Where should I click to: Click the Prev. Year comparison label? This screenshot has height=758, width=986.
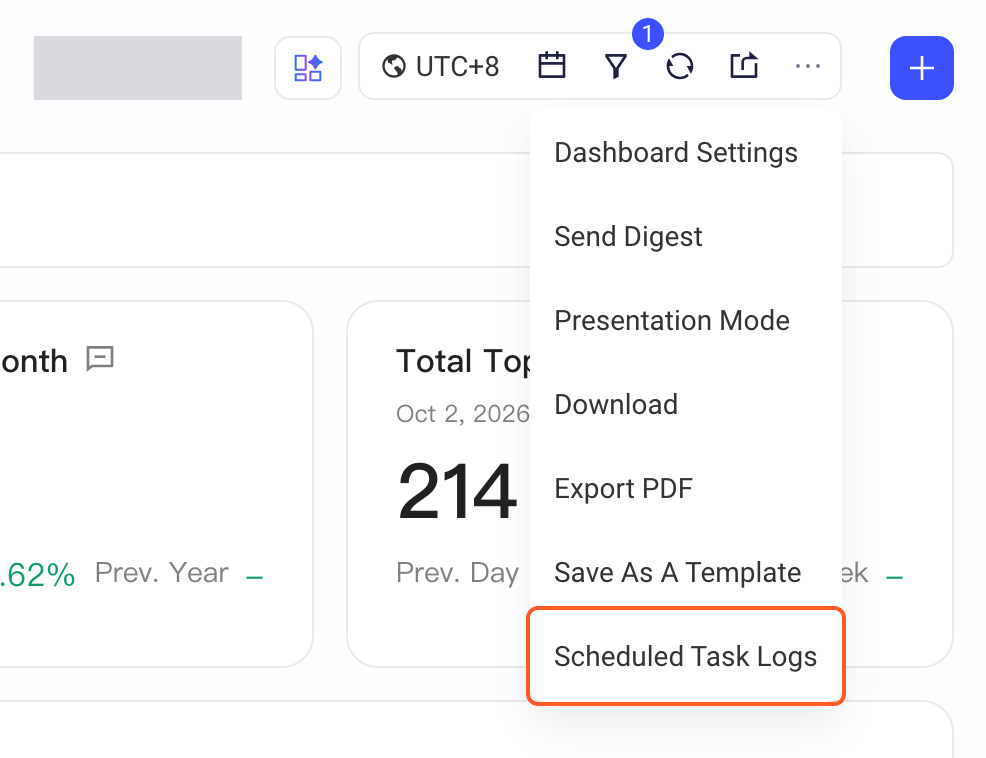(x=162, y=573)
